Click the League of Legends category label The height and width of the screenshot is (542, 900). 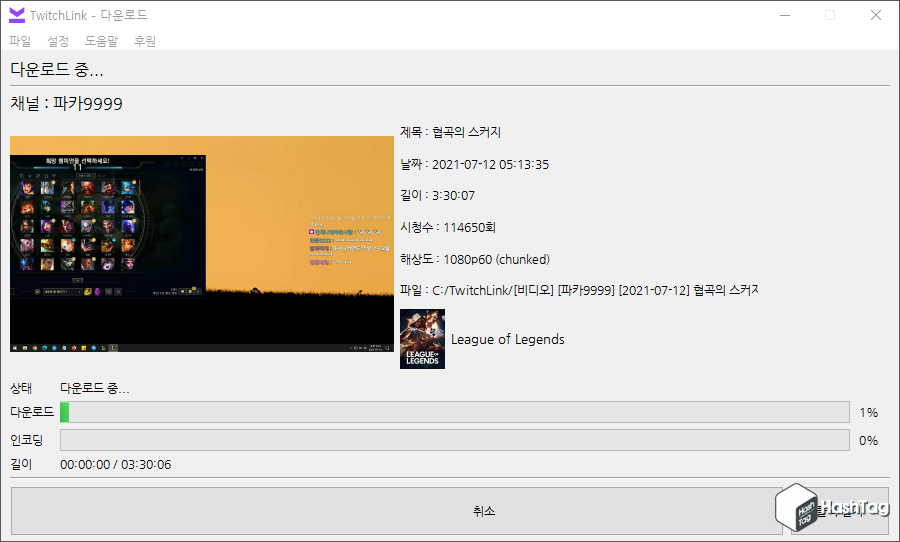508,339
